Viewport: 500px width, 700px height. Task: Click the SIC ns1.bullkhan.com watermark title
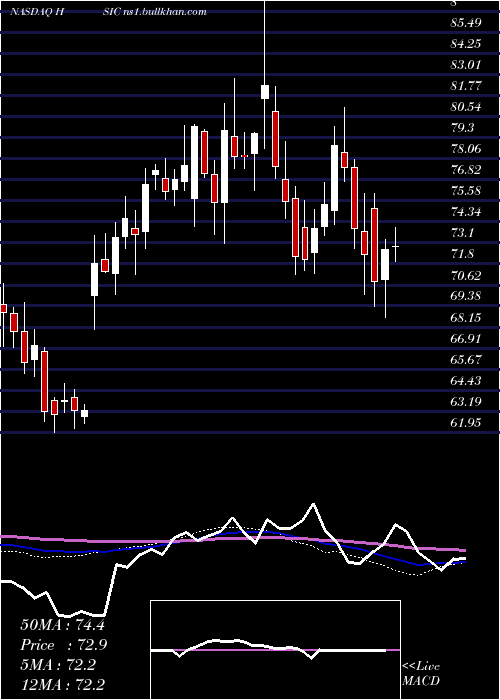pyautogui.click(x=156, y=12)
